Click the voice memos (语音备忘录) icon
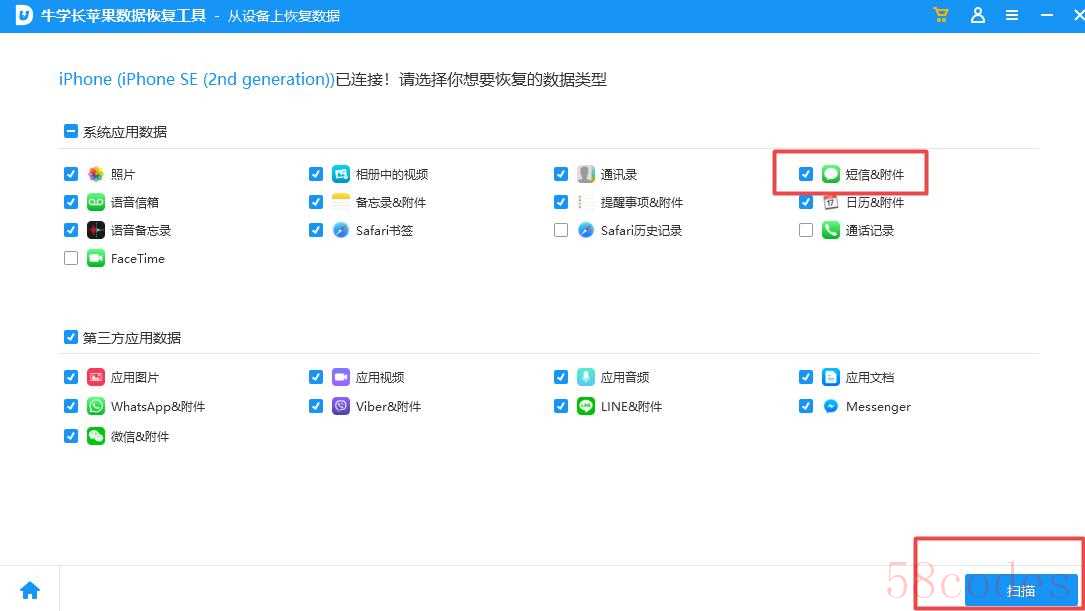Image resolution: width=1085 pixels, height=611 pixels. point(95,230)
